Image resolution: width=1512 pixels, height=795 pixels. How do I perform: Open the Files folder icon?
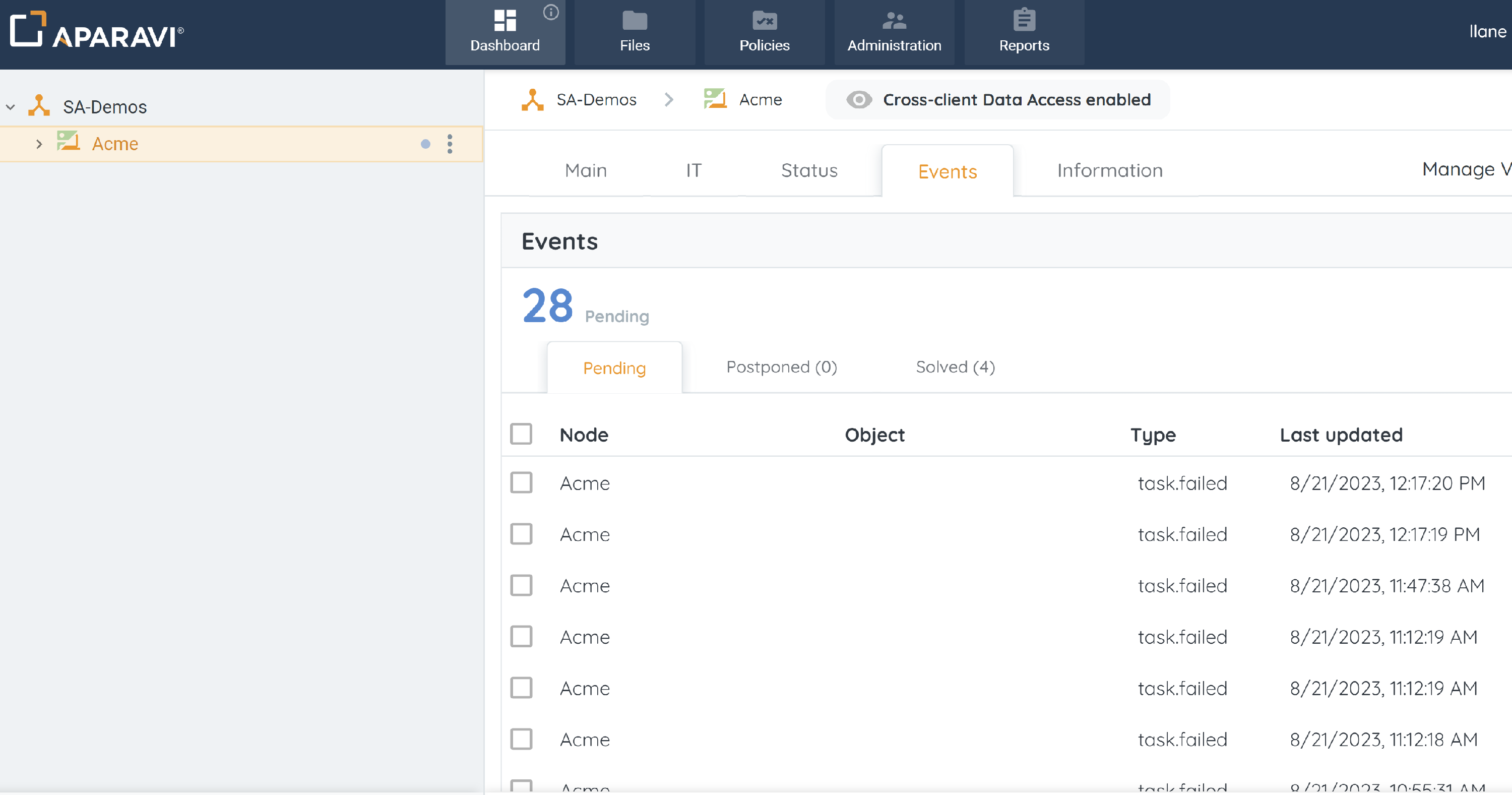635,21
